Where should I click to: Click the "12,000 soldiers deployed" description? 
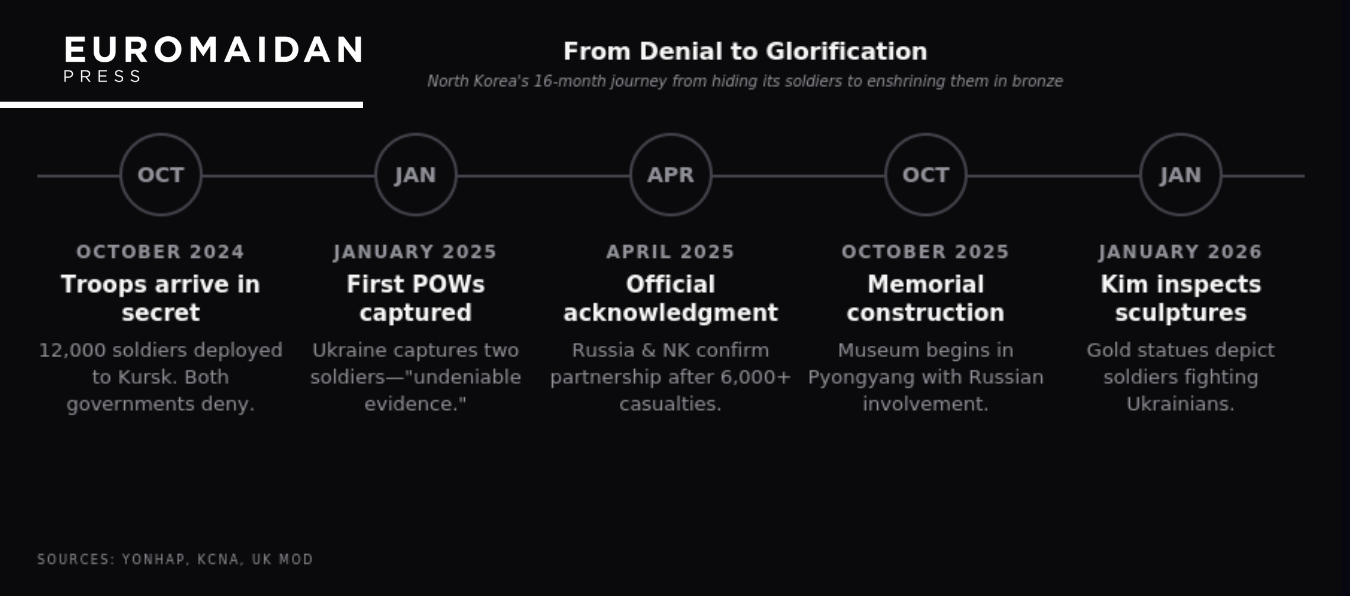tap(160, 377)
